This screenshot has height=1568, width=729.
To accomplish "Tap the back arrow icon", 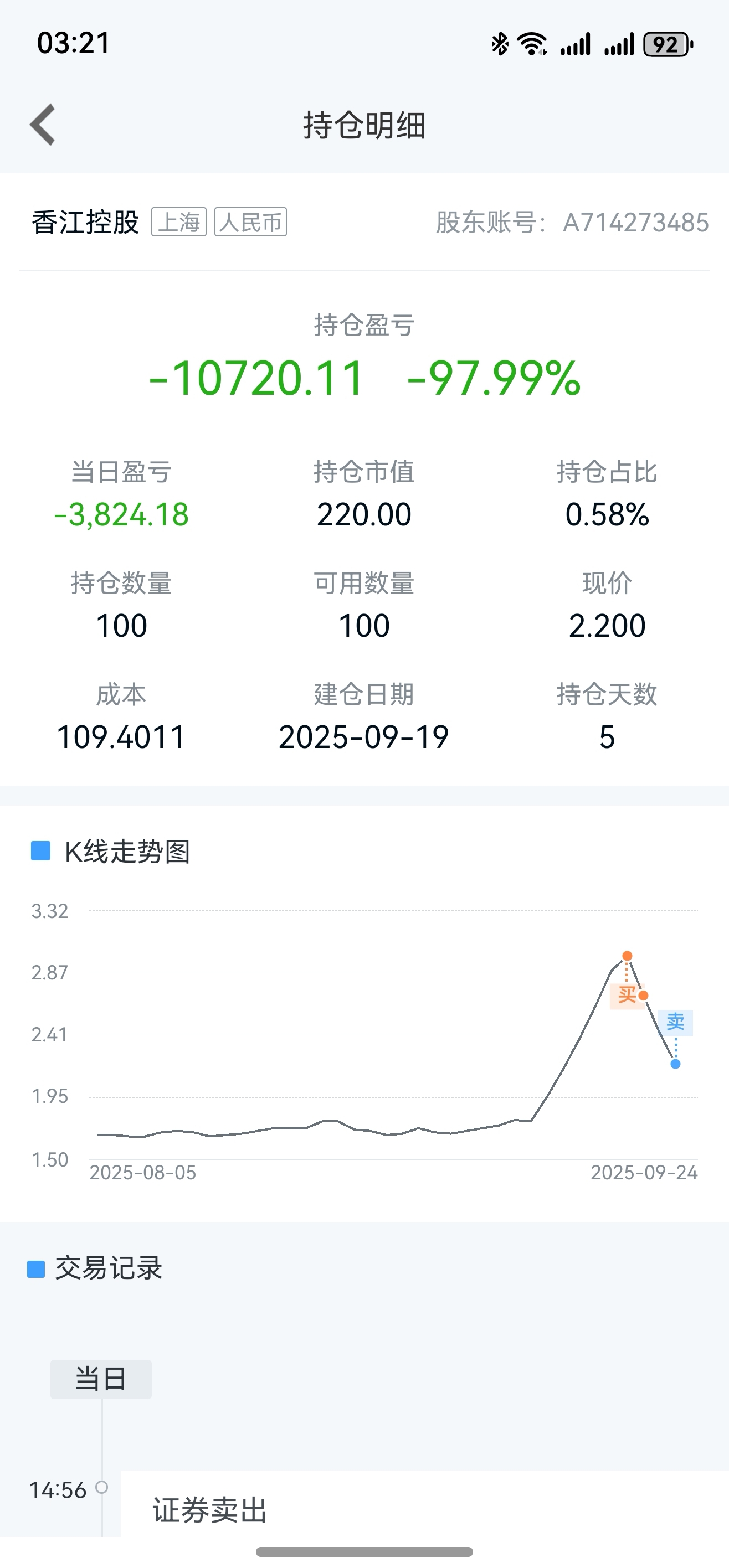I will point(43,125).
